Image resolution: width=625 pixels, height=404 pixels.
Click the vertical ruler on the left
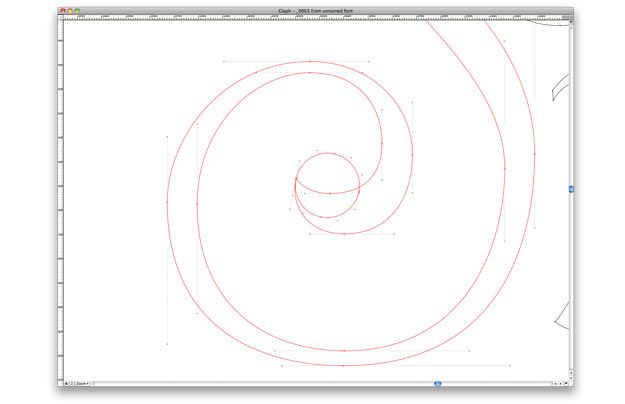(x=62, y=200)
